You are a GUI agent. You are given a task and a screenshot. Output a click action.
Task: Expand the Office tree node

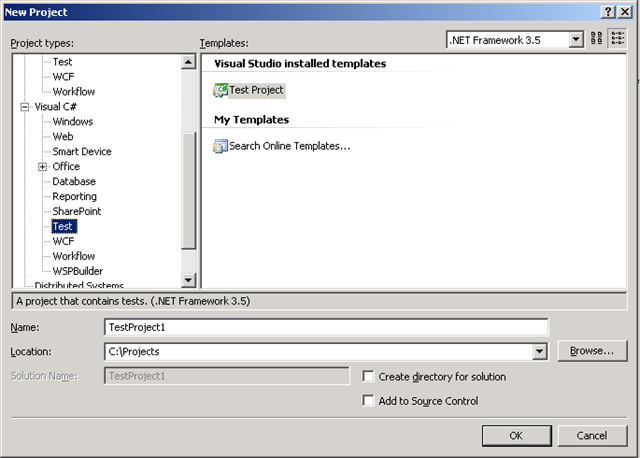click(42, 167)
